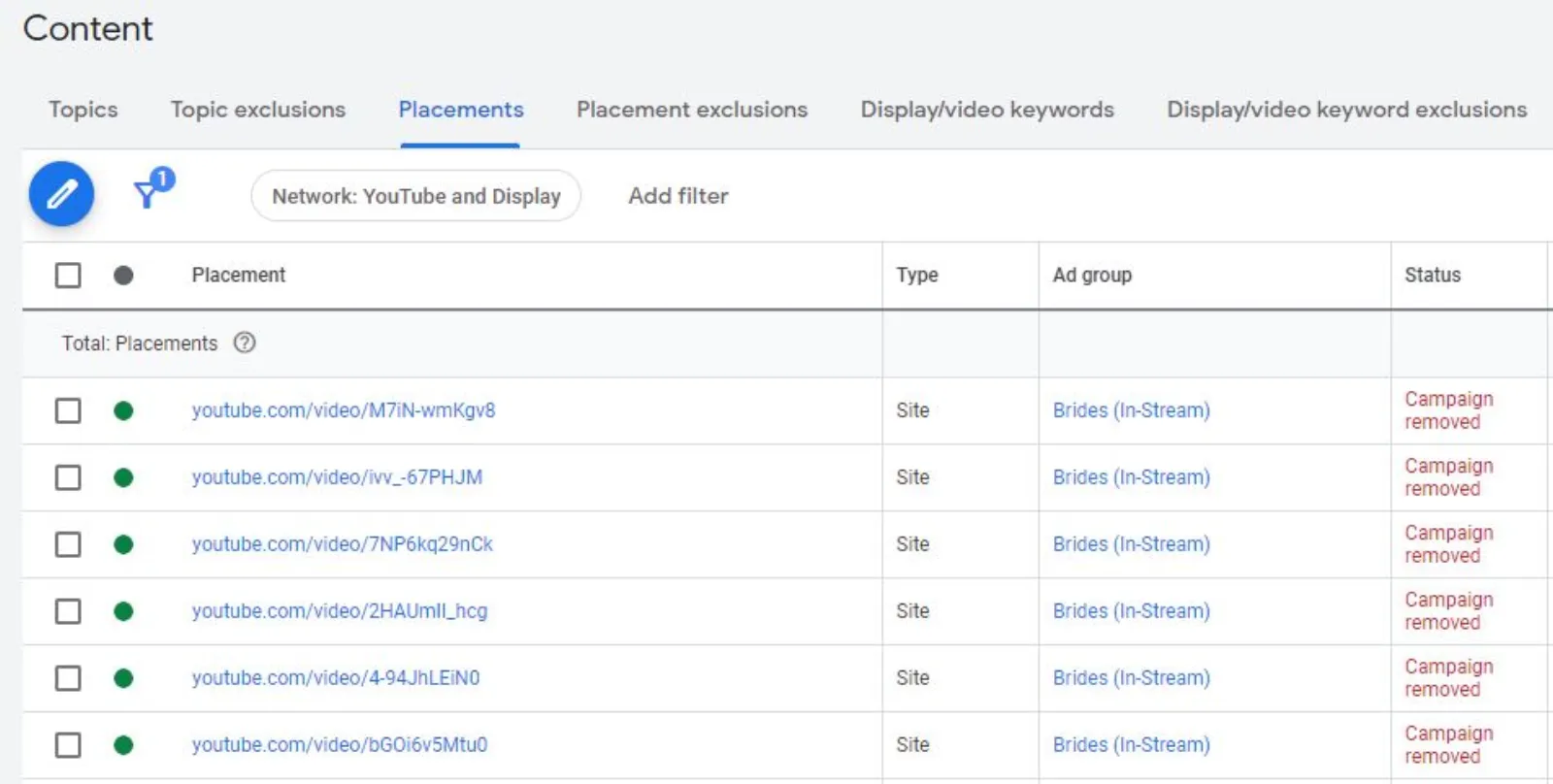Open Brides (In-Stream) ad group in 7NP6kq29nCk row
This screenshot has height=784, width=1553.
(x=1132, y=544)
